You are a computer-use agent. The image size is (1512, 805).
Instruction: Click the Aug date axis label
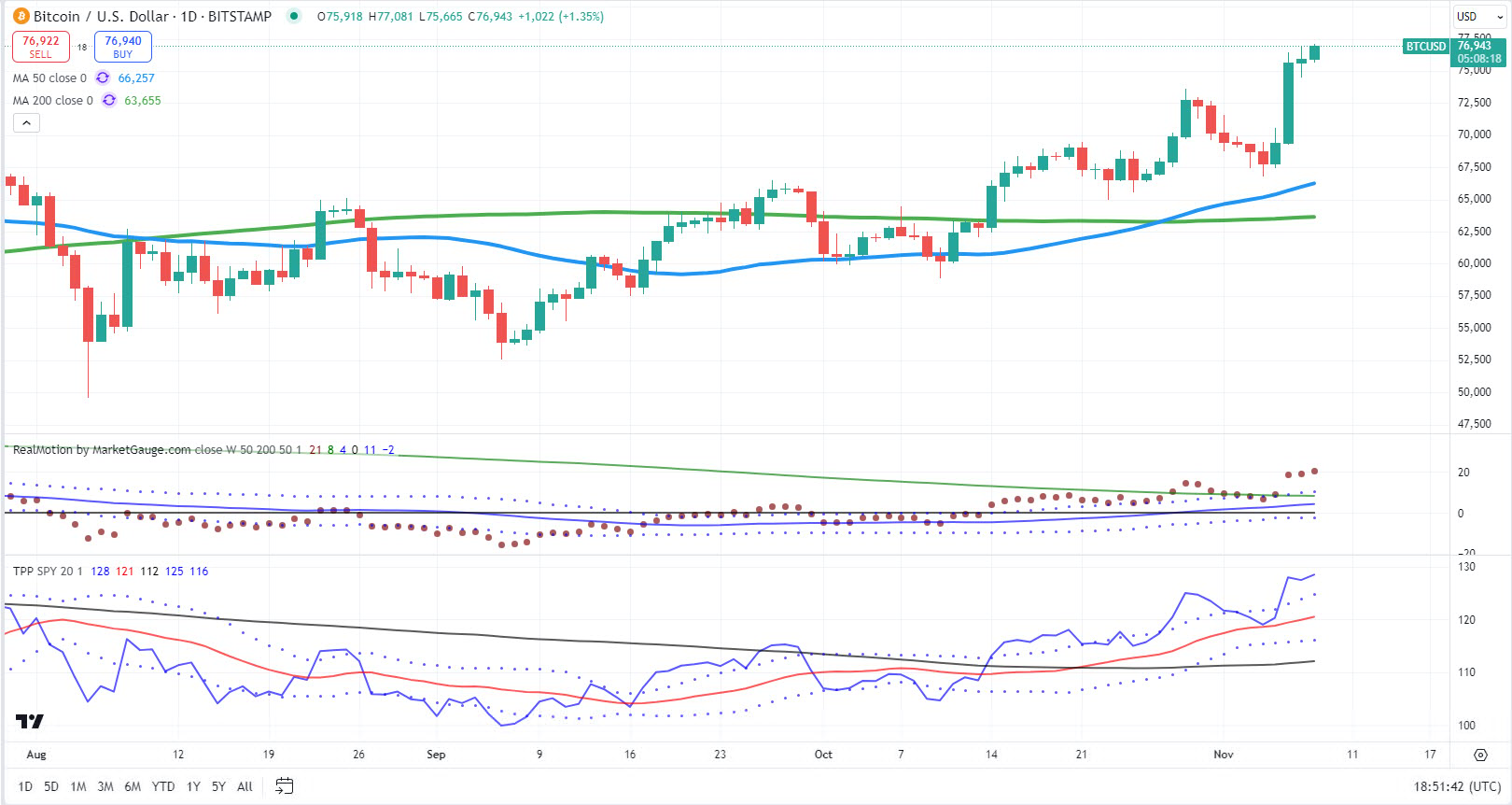click(36, 755)
